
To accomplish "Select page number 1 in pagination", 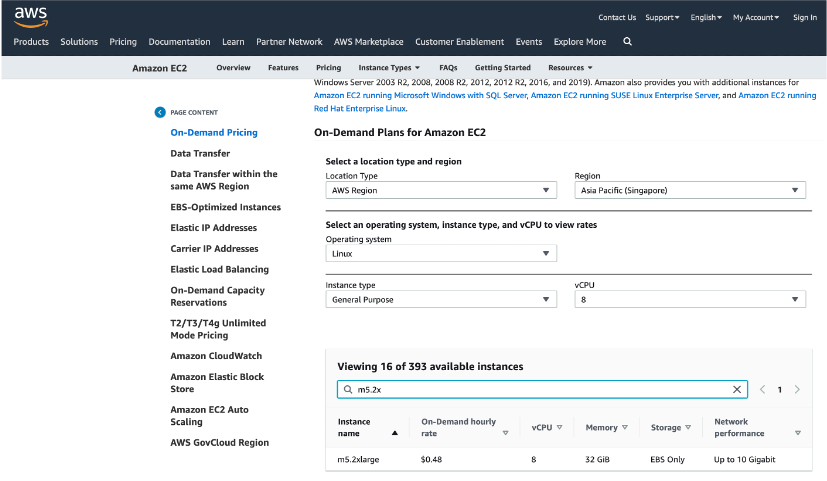I will [780, 390].
